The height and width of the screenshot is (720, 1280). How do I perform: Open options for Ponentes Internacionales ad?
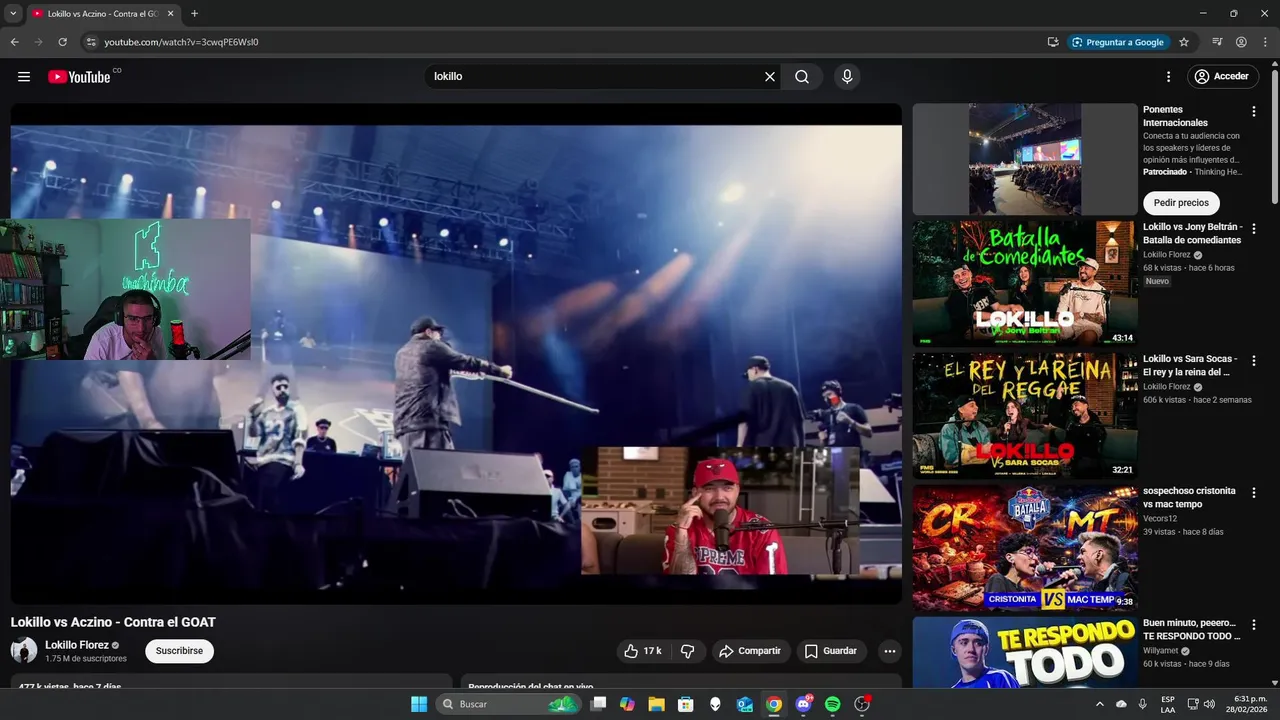tap(1254, 112)
